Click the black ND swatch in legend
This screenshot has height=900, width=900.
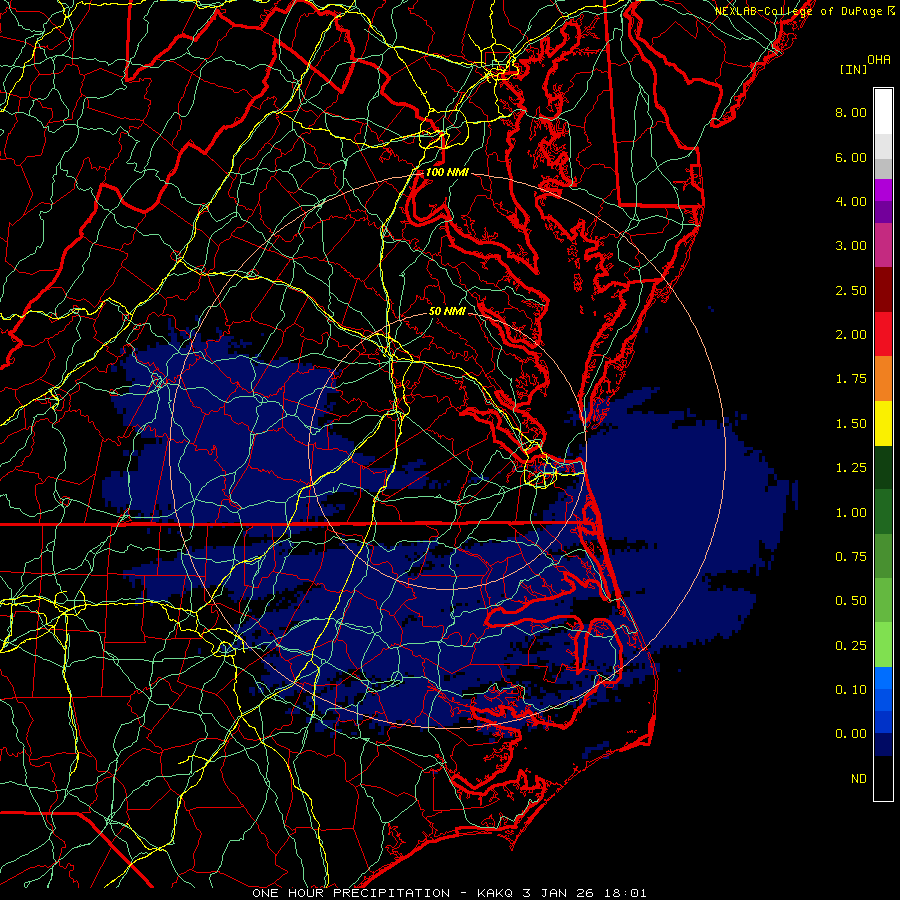pos(883,778)
